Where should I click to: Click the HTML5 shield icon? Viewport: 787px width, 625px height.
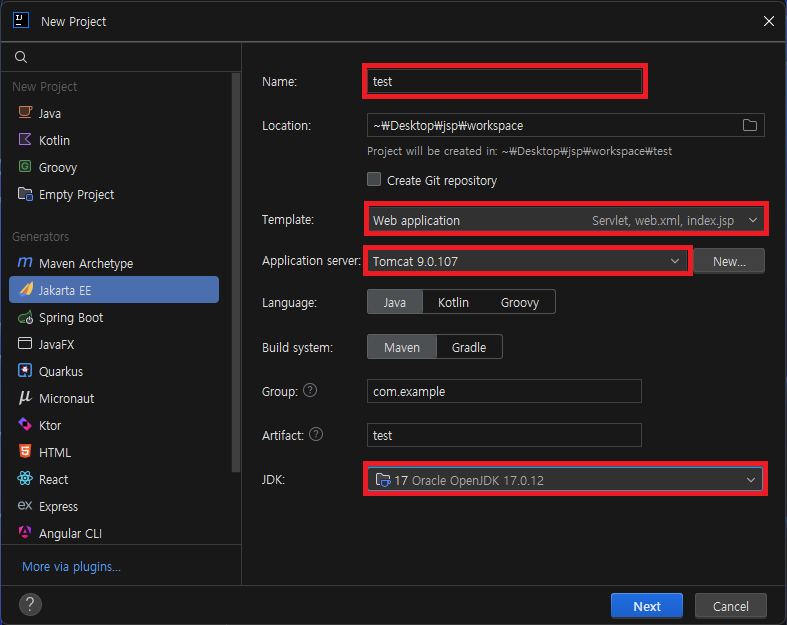click(x=25, y=451)
